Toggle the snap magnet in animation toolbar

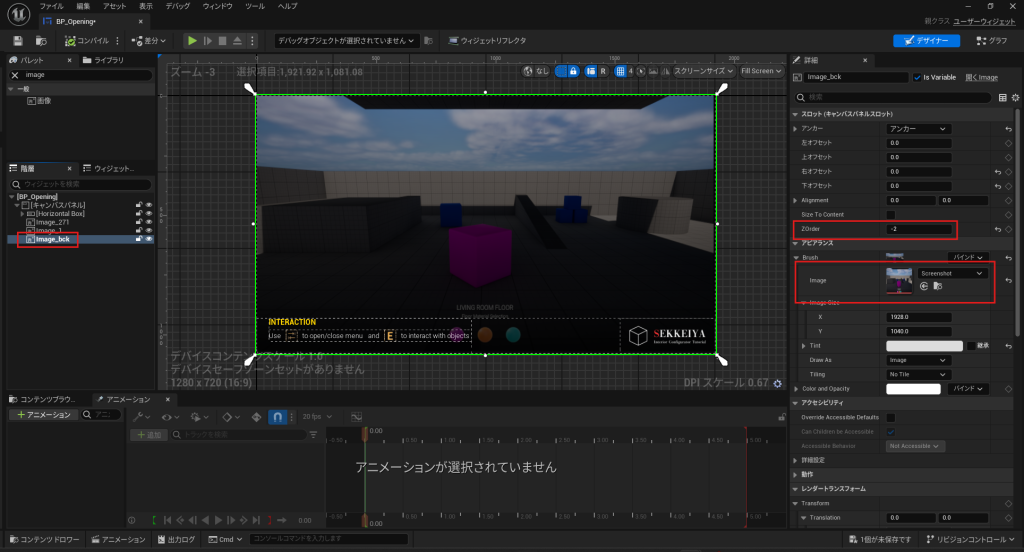(278, 417)
